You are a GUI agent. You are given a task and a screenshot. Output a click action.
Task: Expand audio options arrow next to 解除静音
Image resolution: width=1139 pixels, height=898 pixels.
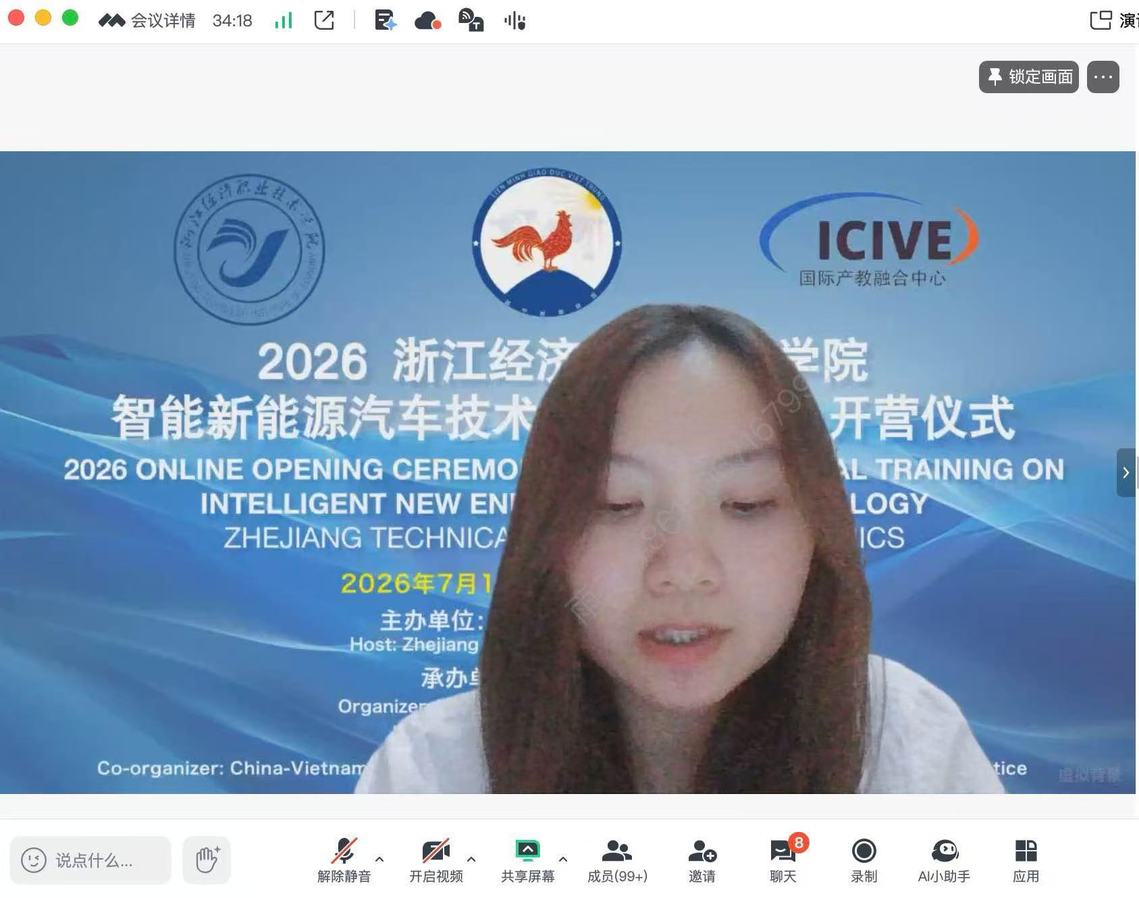379,859
